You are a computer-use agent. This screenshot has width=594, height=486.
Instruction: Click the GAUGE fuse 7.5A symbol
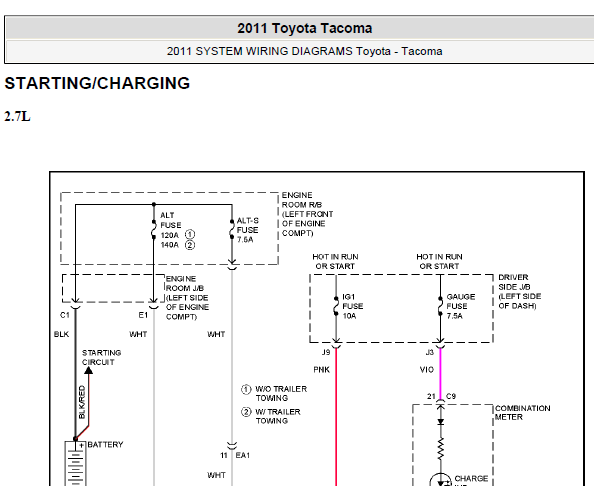[x=440, y=306]
